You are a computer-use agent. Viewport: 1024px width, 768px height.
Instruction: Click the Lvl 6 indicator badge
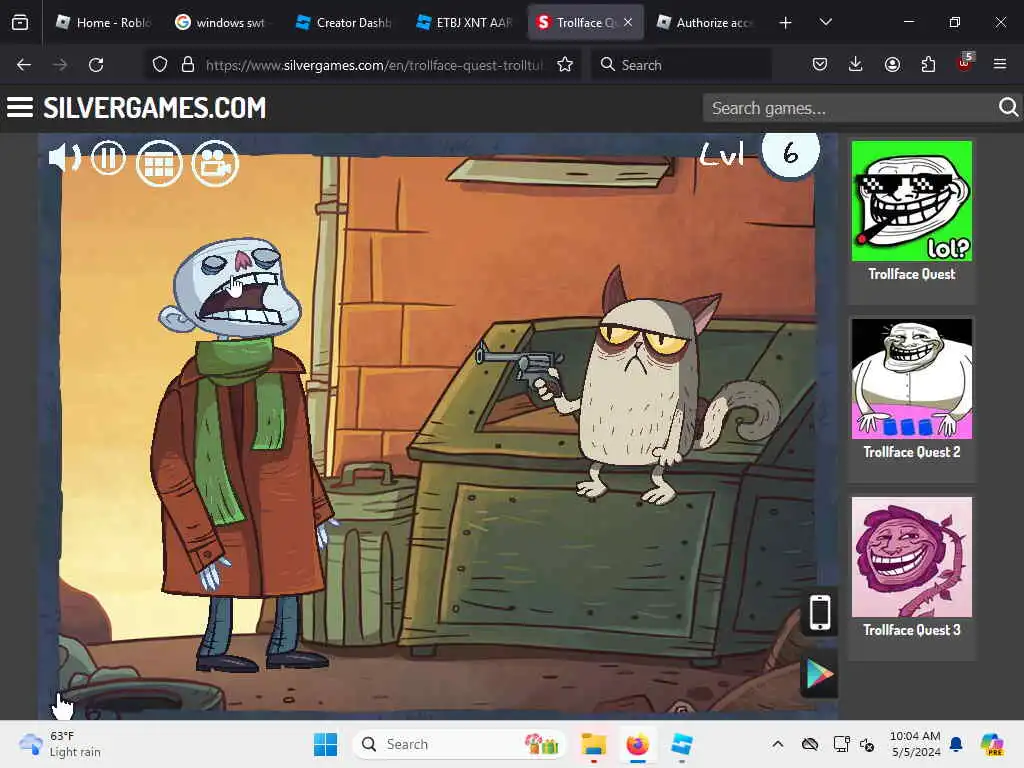(x=790, y=154)
